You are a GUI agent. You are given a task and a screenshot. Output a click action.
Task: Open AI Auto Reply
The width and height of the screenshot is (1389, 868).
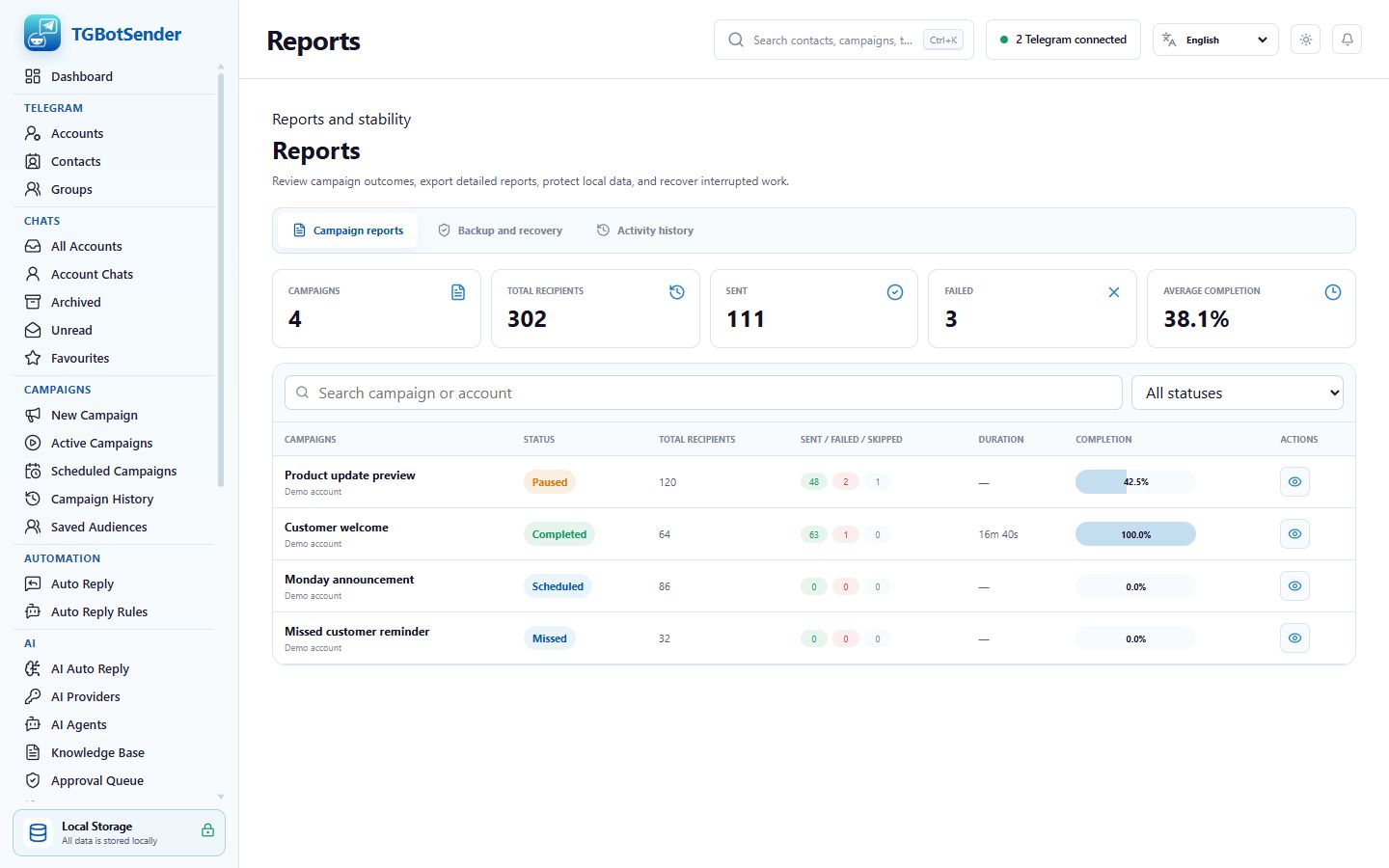(114, 668)
